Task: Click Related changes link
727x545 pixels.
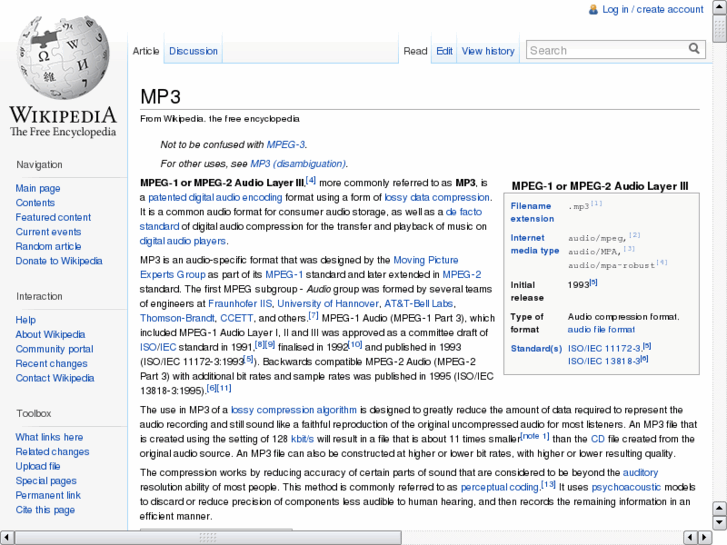Action: coord(52,452)
